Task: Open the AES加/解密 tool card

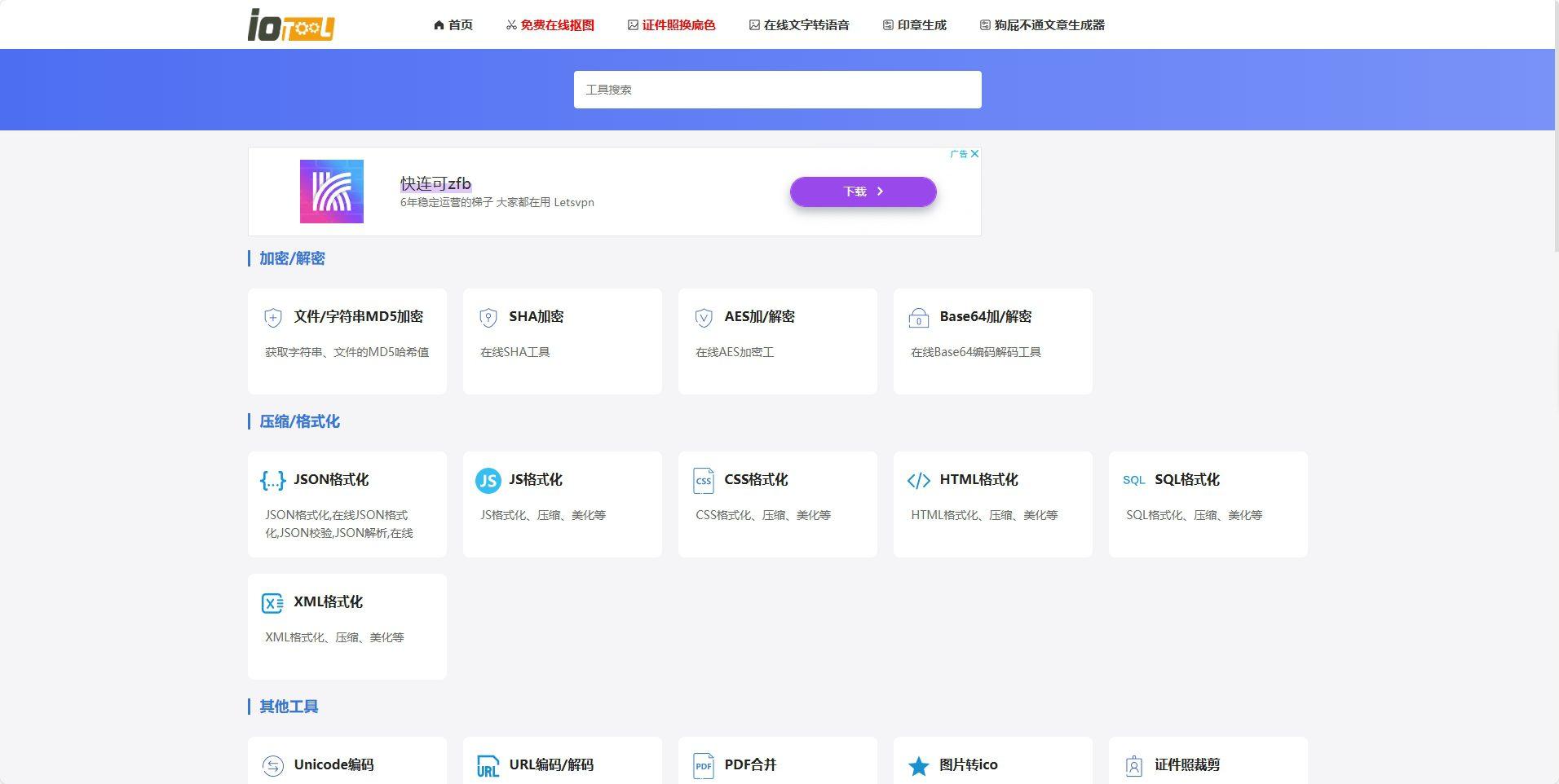Action: click(777, 341)
